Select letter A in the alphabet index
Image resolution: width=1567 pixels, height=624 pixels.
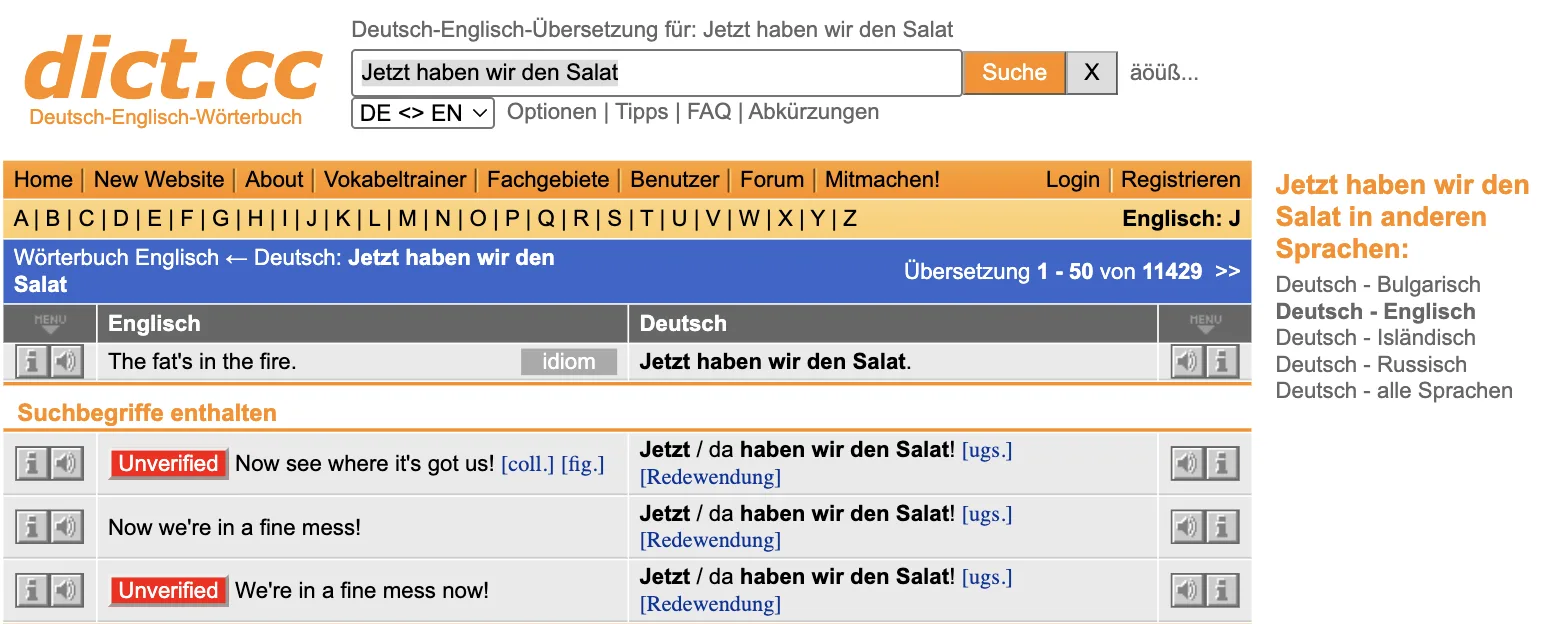[x=21, y=218]
